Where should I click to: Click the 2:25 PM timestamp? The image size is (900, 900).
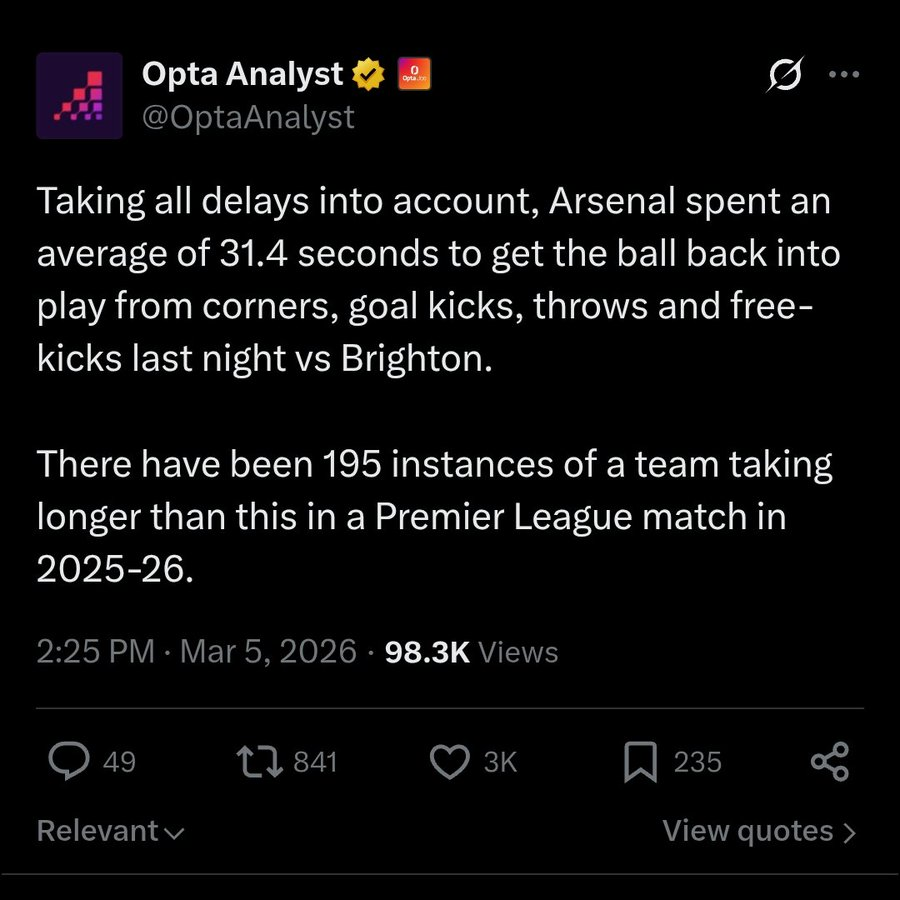coord(95,651)
